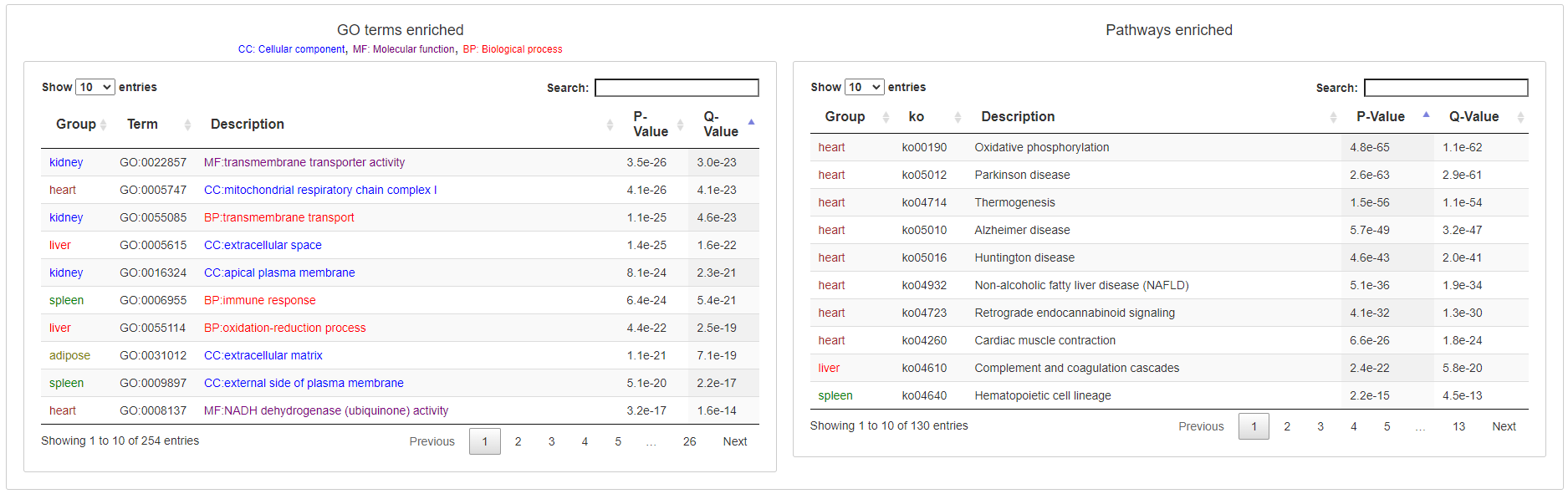This screenshot has height=494, width=1568.
Task: Sort Pathways table by Group sort arrows
Action: [886, 117]
